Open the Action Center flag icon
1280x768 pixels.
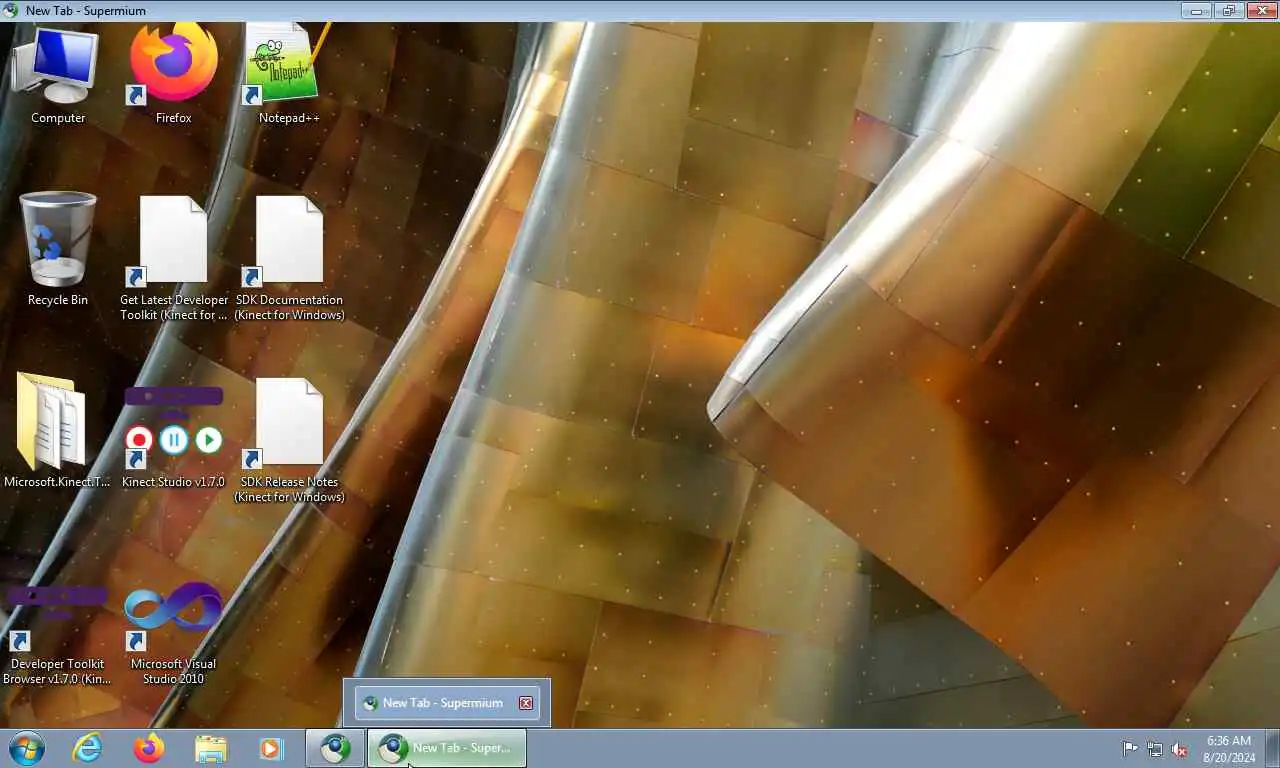point(1130,749)
